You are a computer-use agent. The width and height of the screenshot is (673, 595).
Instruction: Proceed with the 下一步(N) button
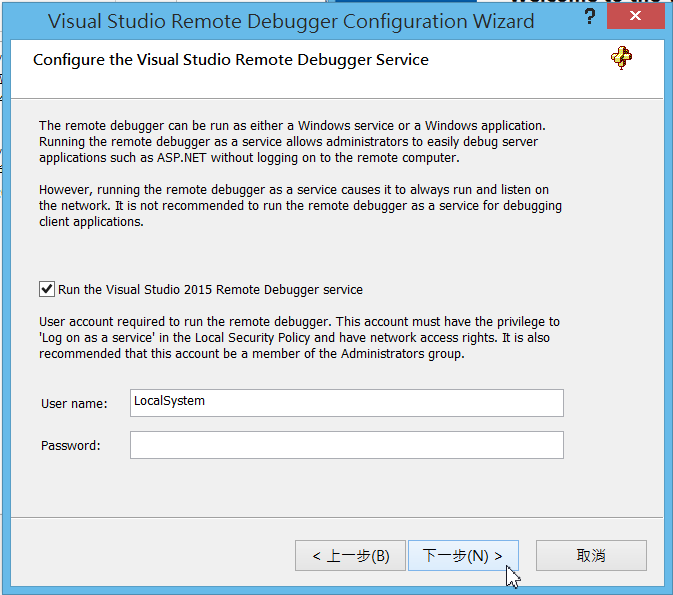click(x=463, y=556)
